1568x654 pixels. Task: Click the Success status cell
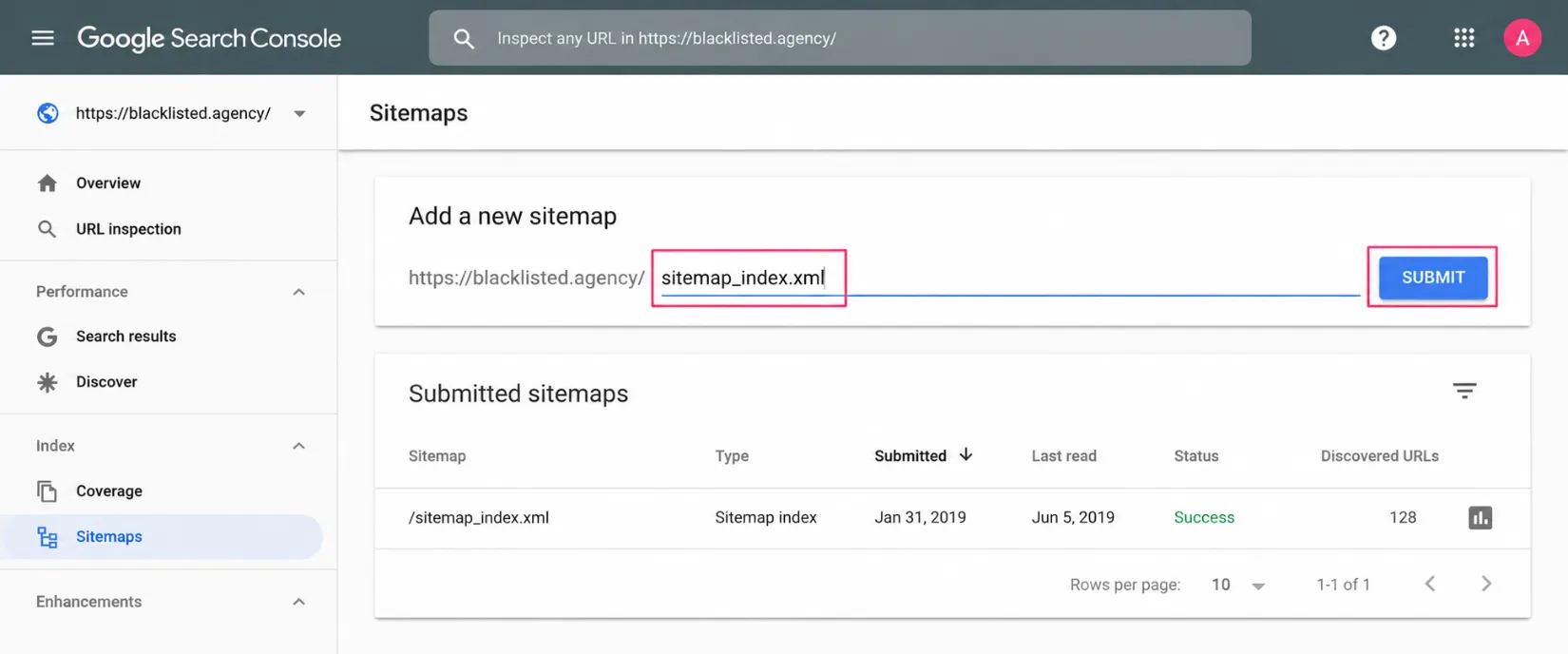click(x=1204, y=518)
